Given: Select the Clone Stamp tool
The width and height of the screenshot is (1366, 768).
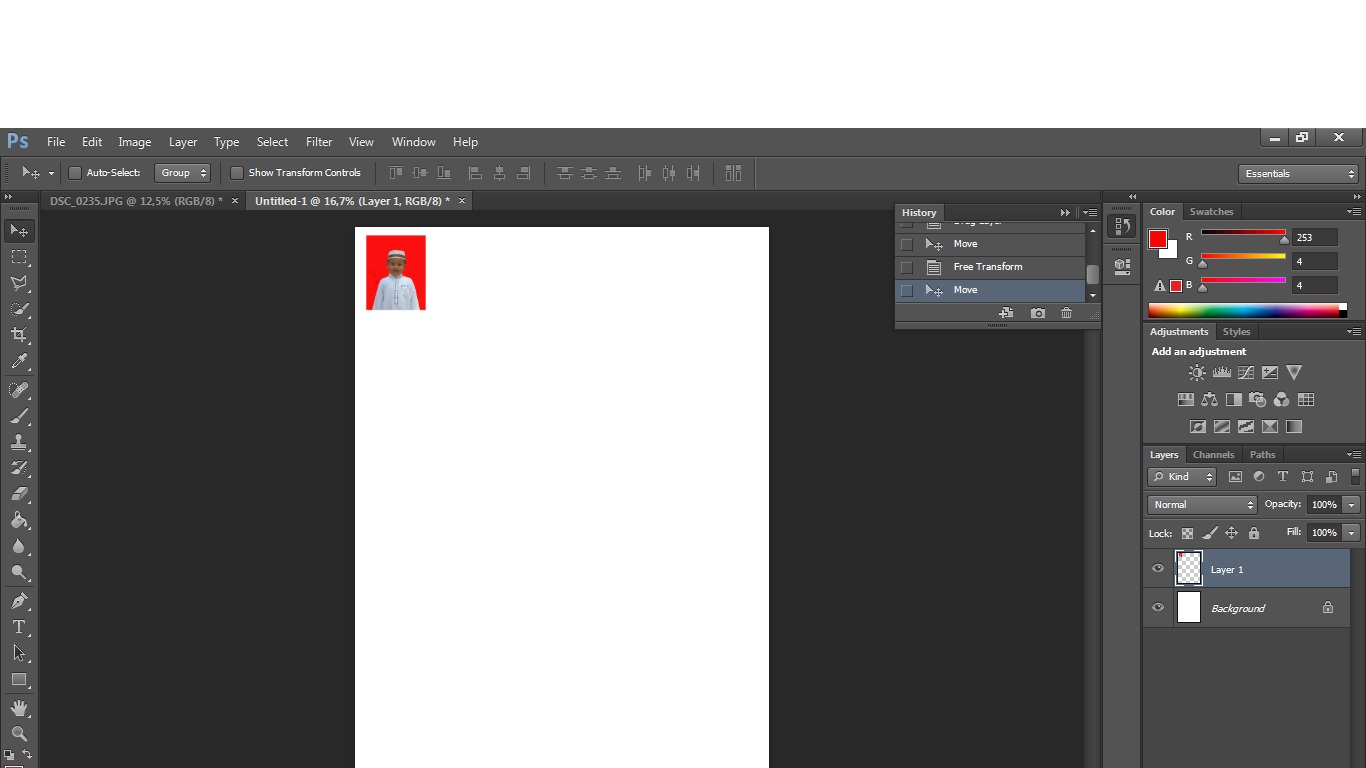Looking at the screenshot, I should 19,442.
